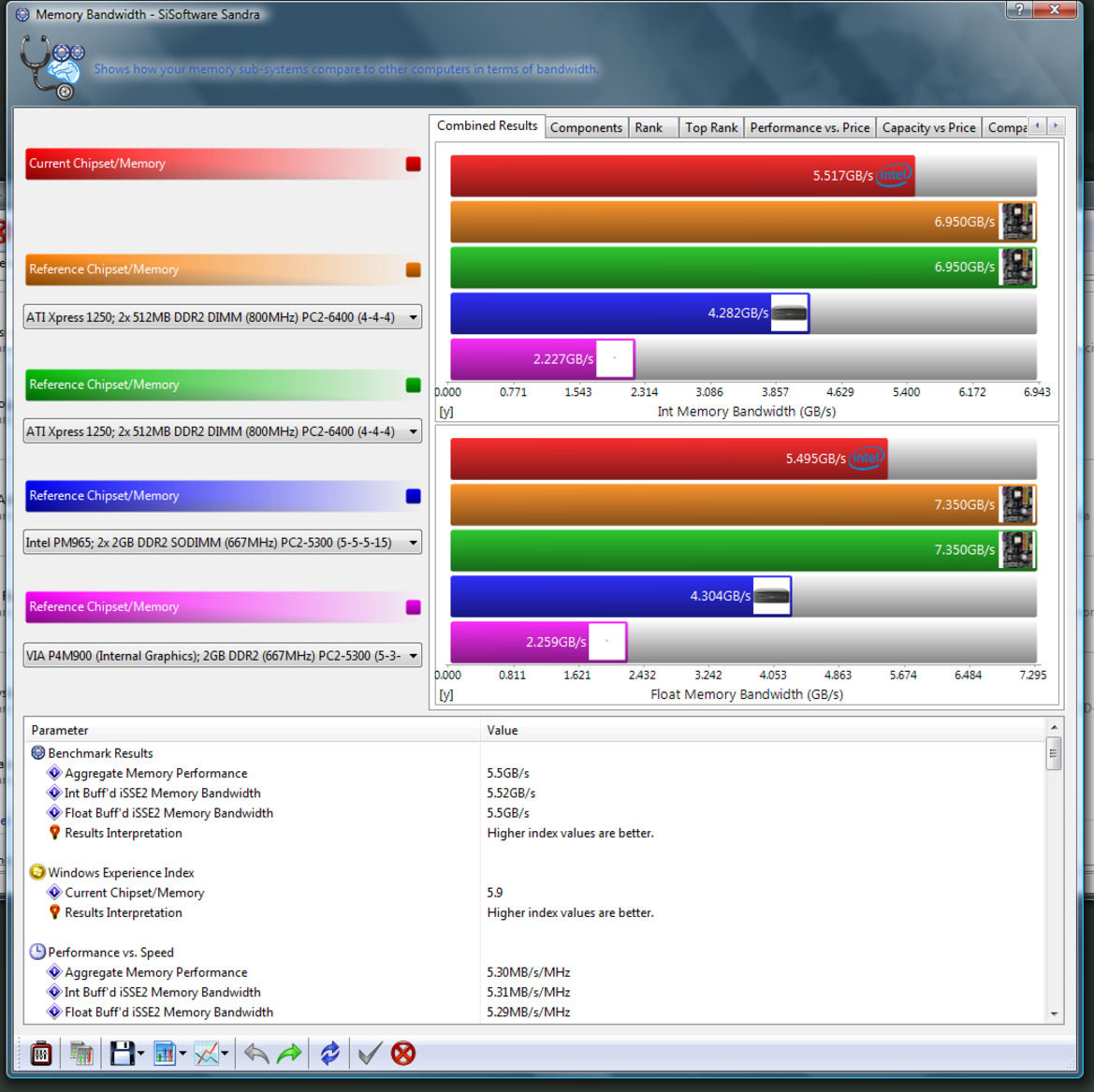Click the floppy disk save icon

pyautogui.click(x=122, y=1053)
